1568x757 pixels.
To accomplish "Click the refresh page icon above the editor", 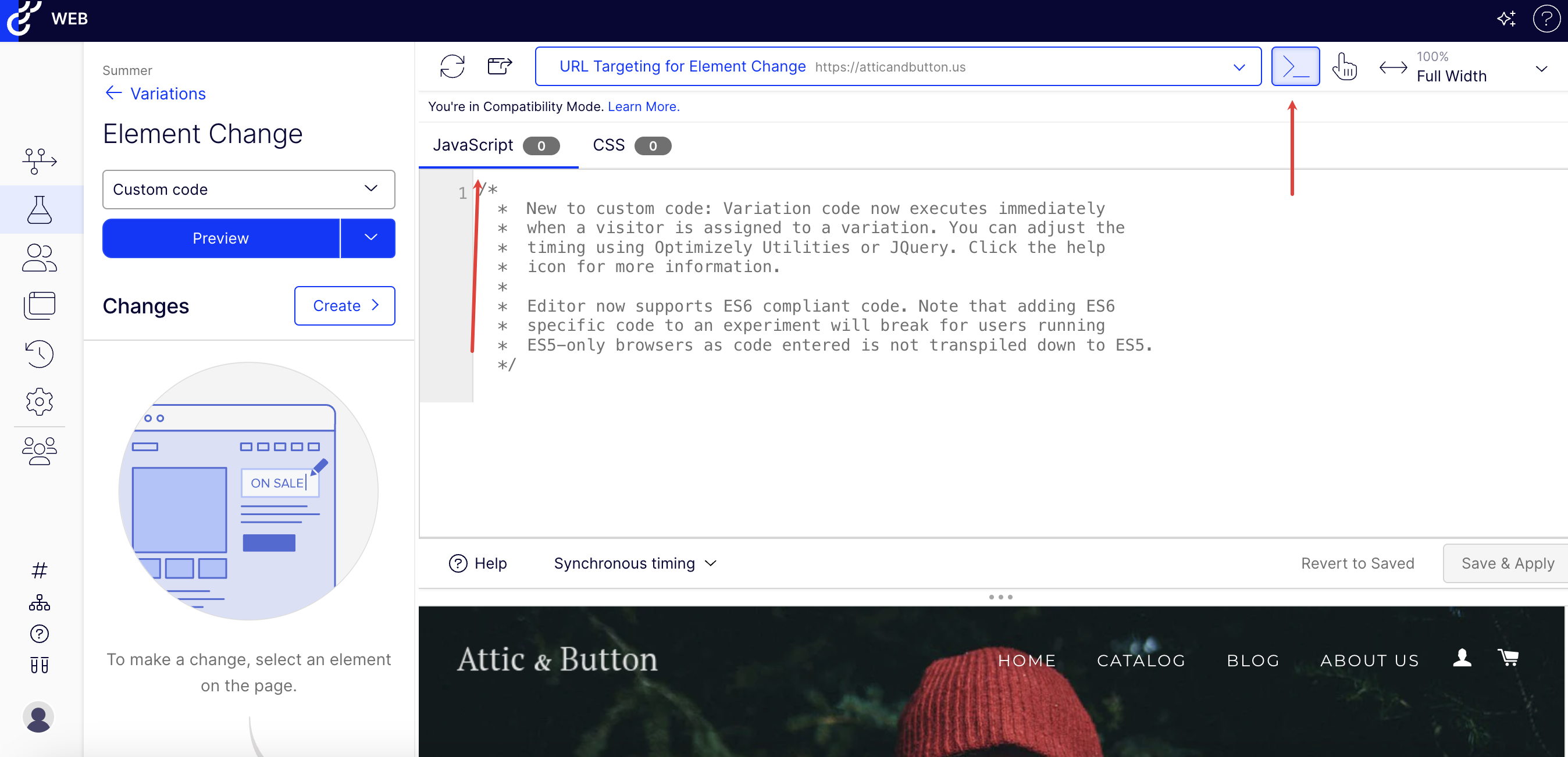I will [452, 66].
